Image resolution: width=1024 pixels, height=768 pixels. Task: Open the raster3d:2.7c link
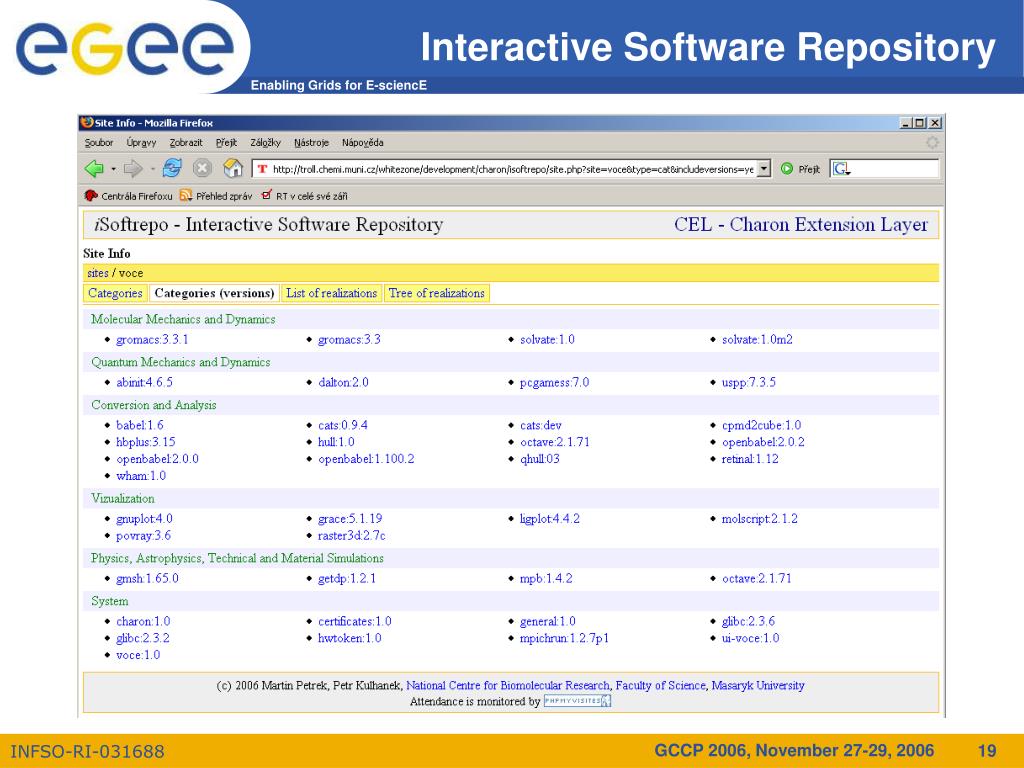(x=352, y=536)
